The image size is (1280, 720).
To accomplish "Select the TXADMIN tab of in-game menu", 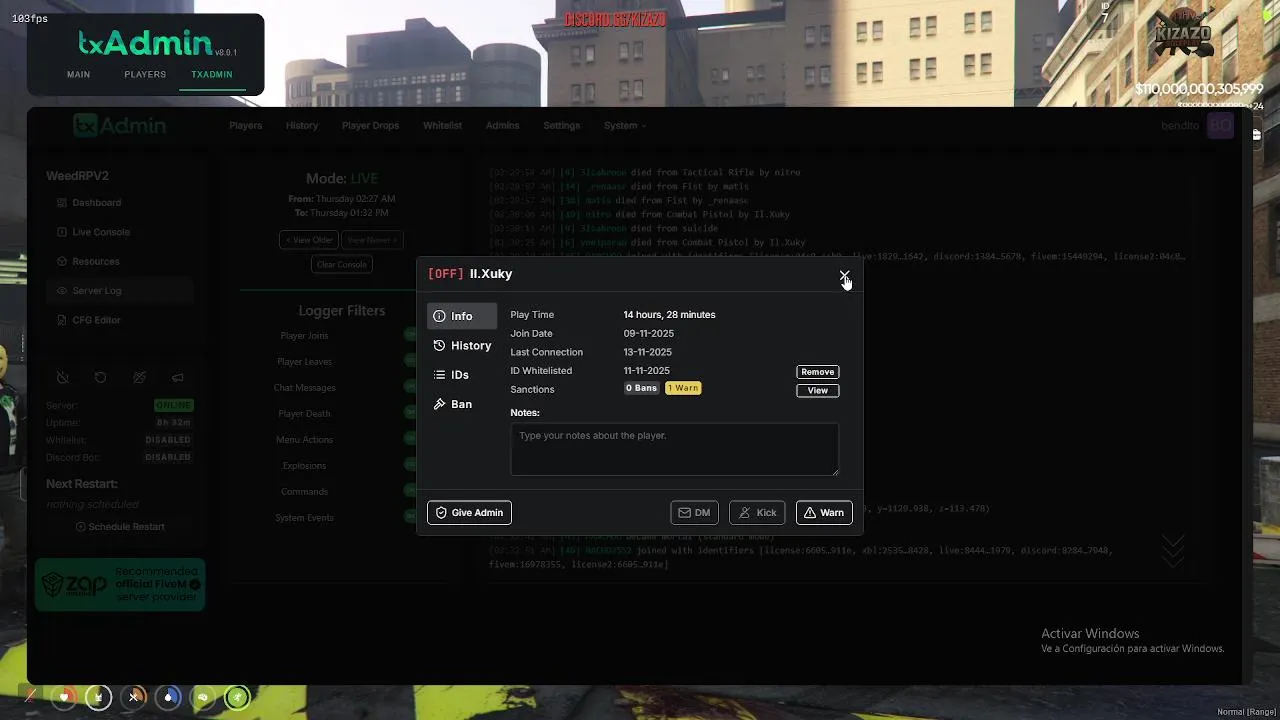I will tap(212, 75).
